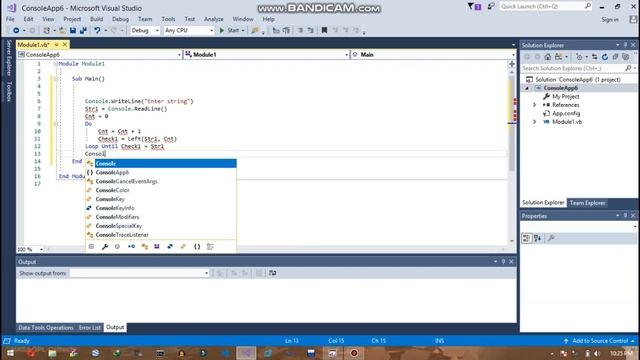The image size is (640, 360).
Task: Click the Open File folder icon
Action: (x=62, y=30)
